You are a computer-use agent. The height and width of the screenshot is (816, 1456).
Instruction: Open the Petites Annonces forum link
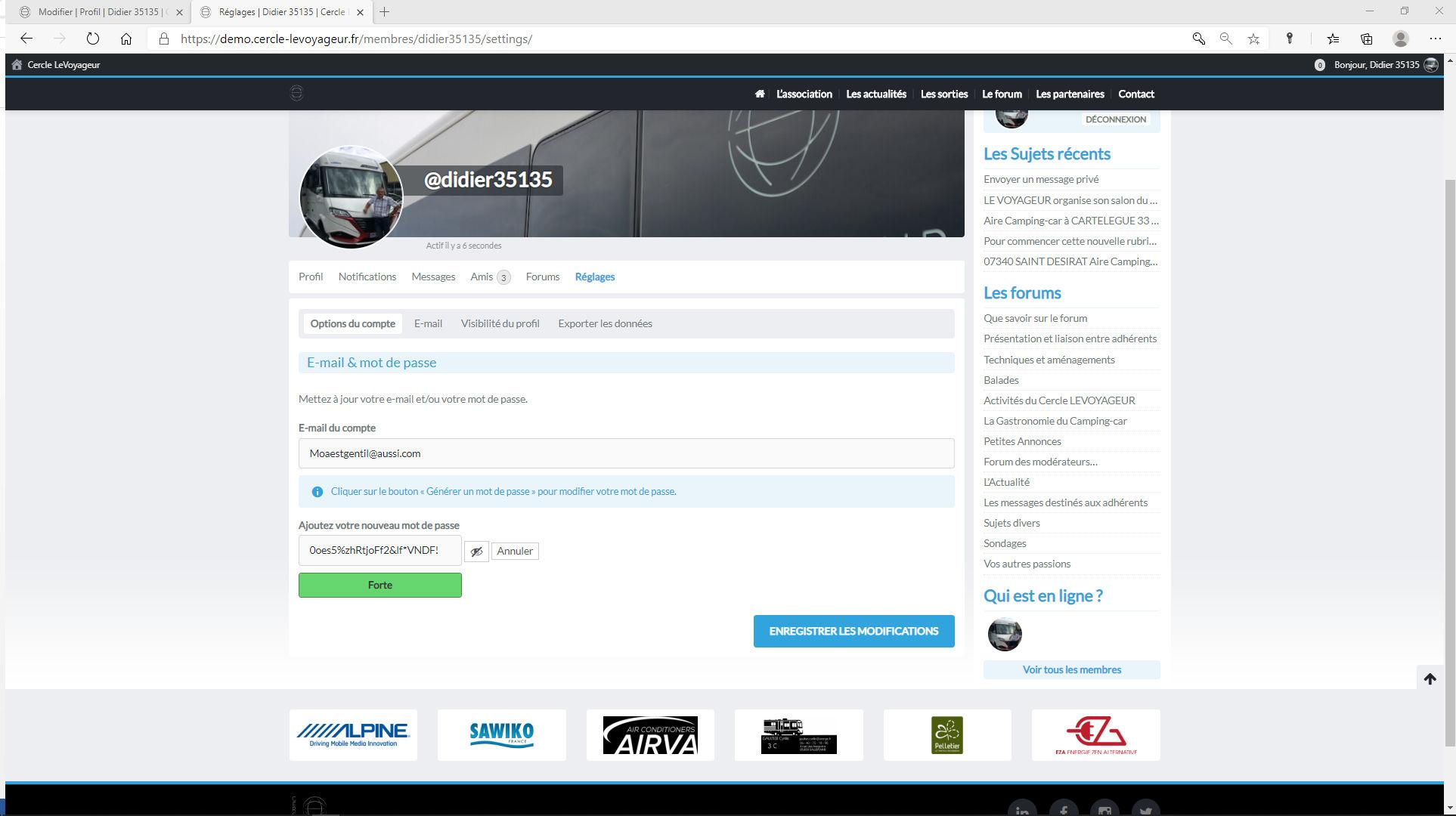(1022, 441)
